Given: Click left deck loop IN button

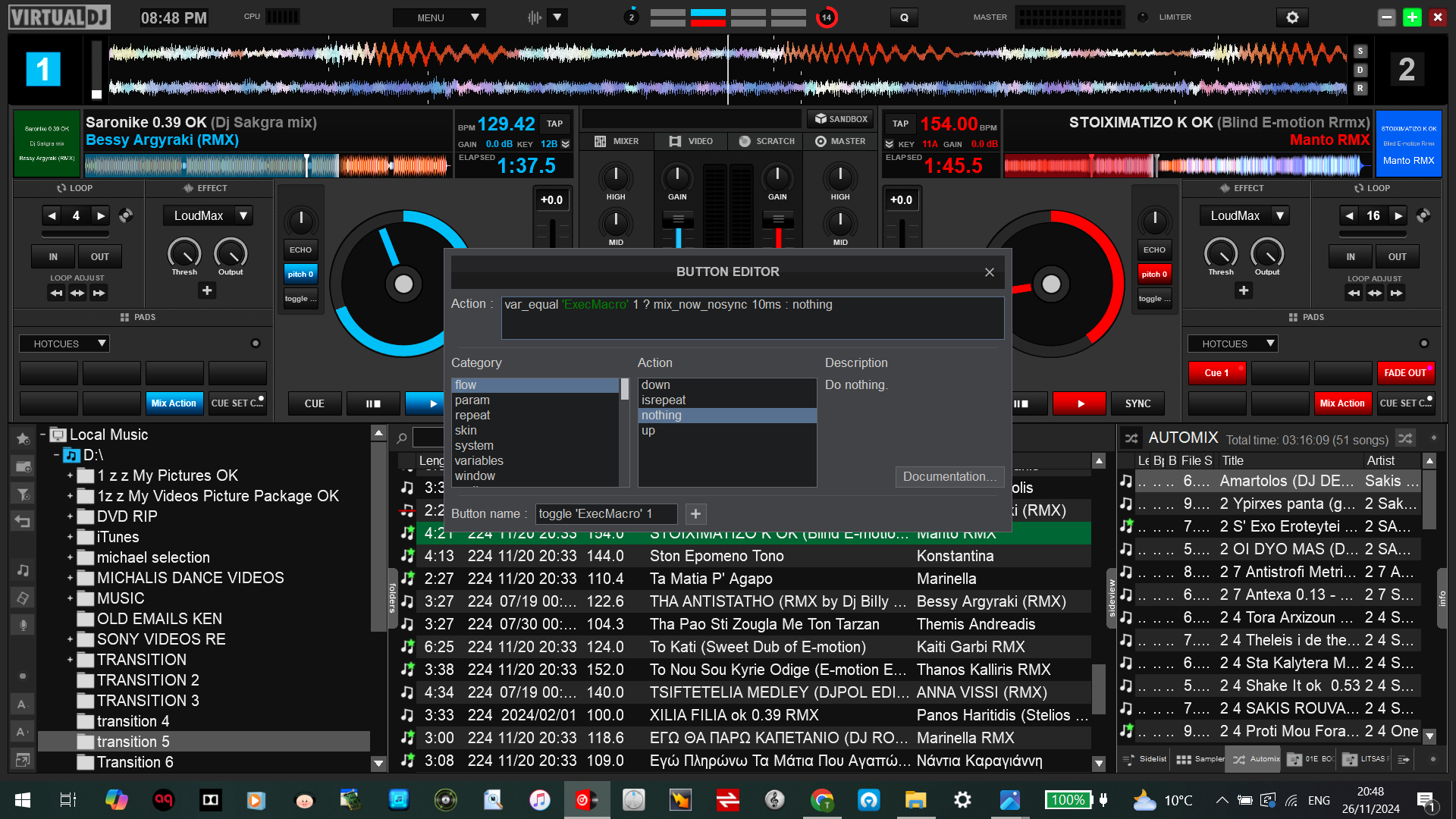Looking at the screenshot, I should [x=53, y=257].
